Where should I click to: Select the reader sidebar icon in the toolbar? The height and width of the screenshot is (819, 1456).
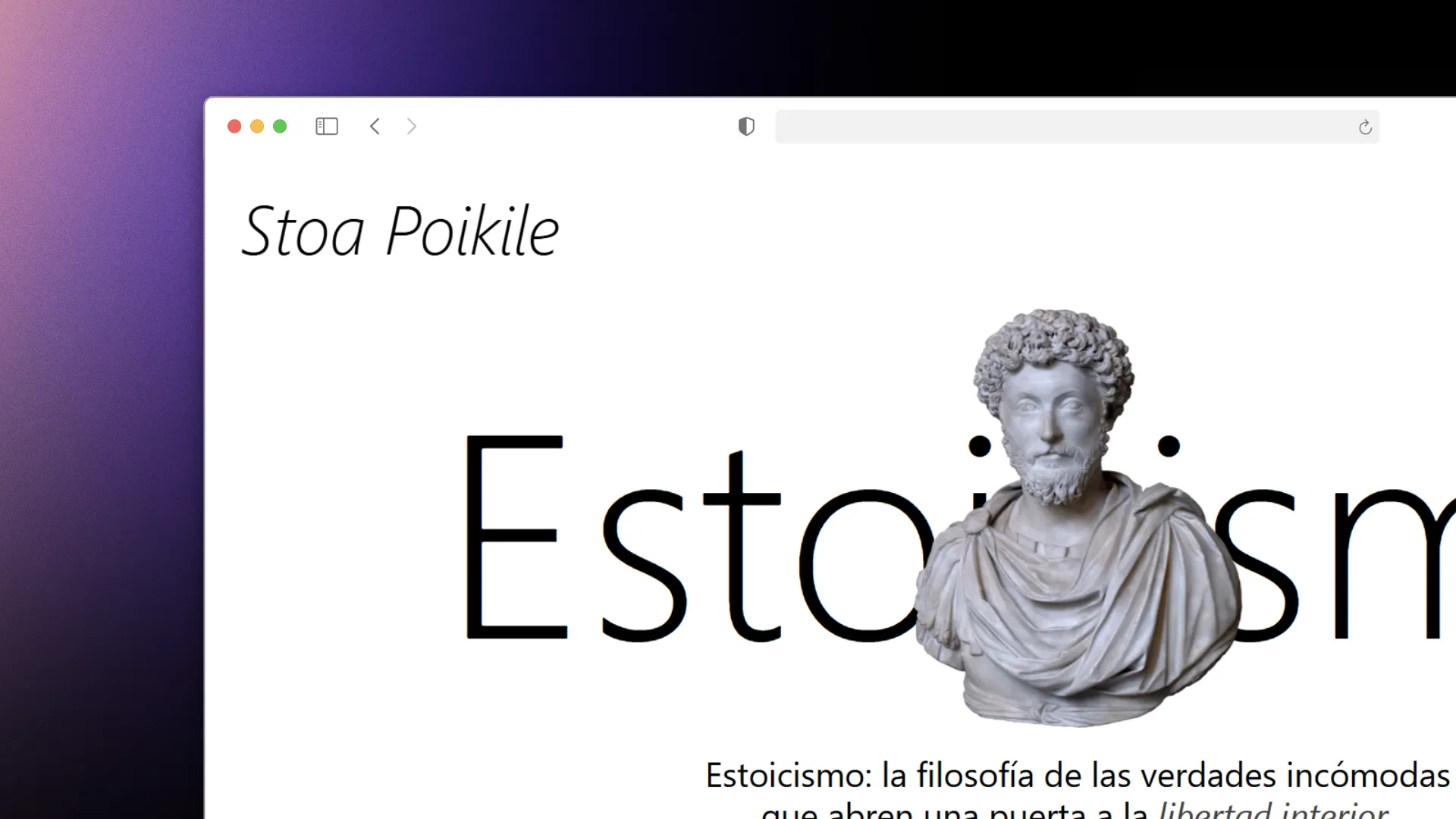pos(326,127)
